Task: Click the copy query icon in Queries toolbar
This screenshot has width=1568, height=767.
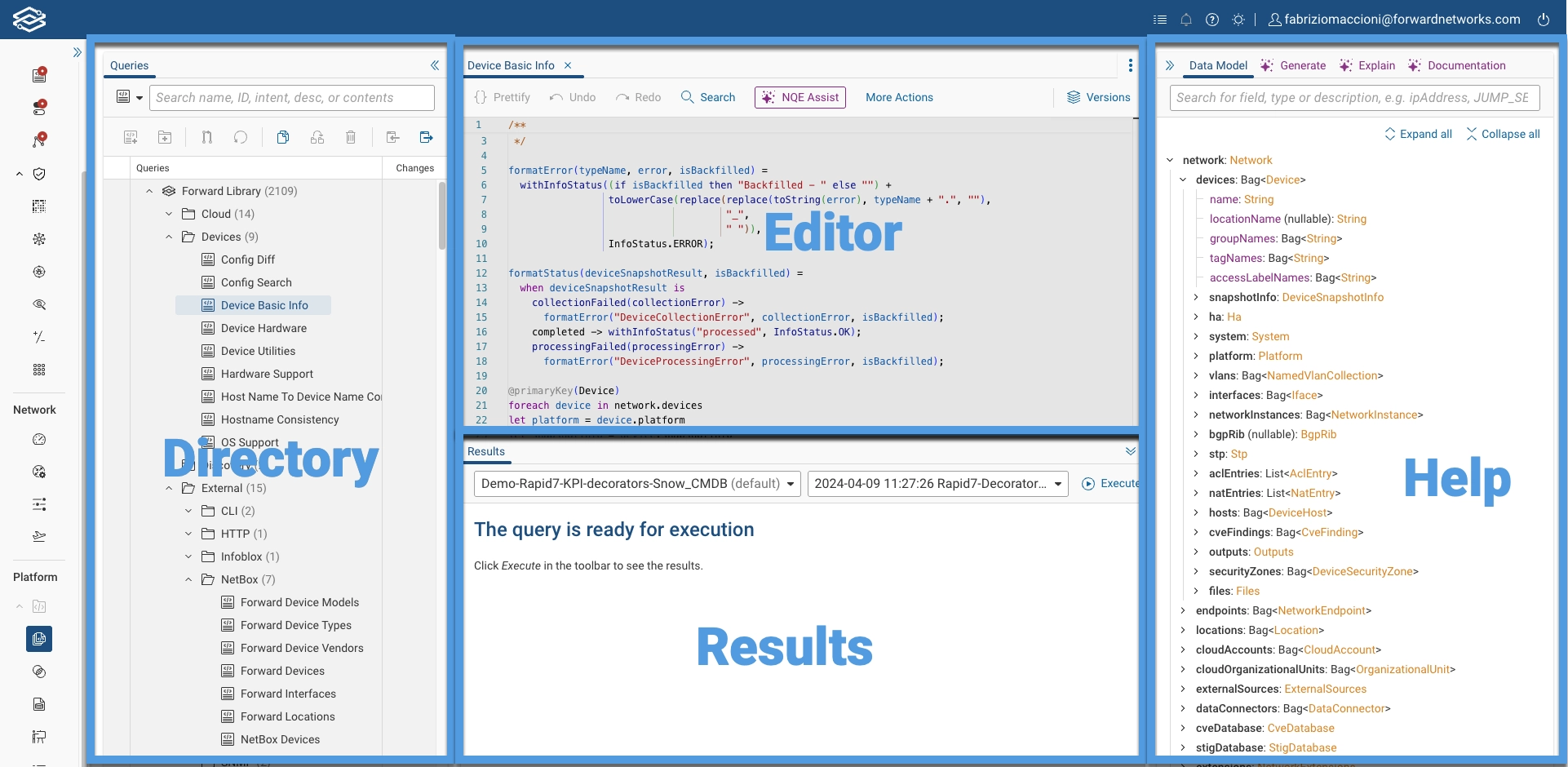Action: pyautogui.click(x=283, y=137)
